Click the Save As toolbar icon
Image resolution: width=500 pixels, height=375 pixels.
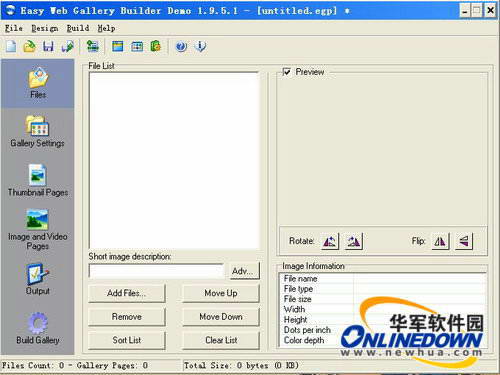68,46
